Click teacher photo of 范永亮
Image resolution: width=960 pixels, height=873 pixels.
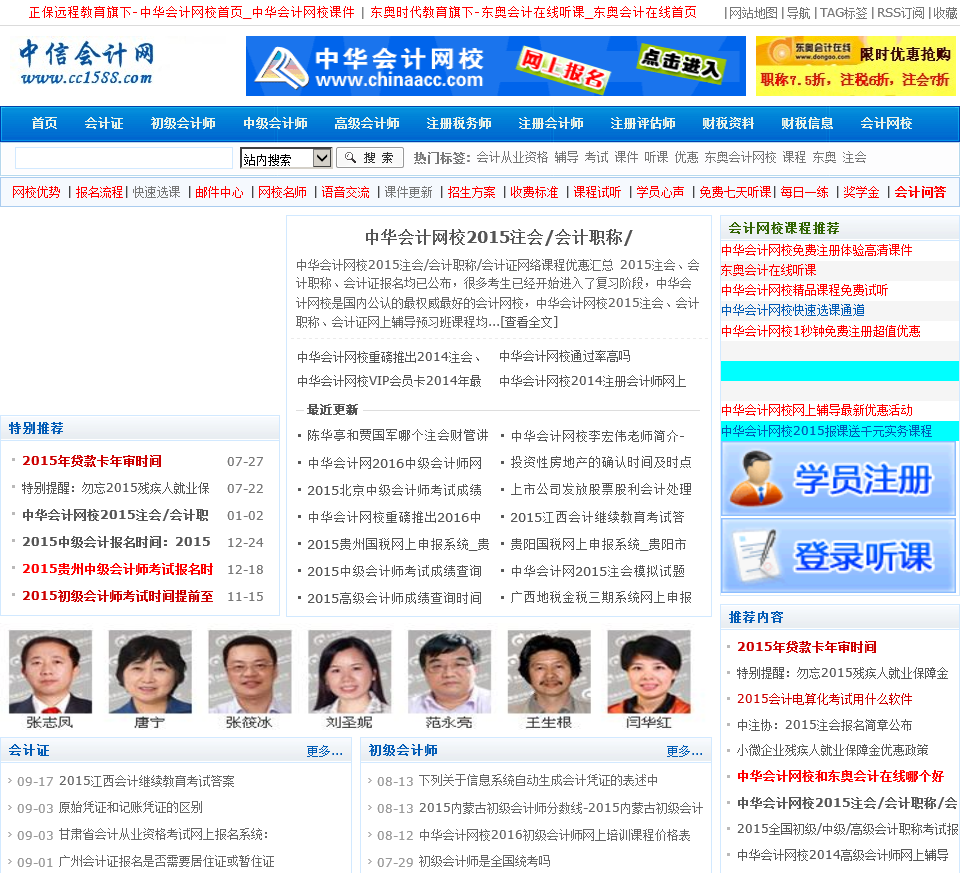(x=449, y=672)
